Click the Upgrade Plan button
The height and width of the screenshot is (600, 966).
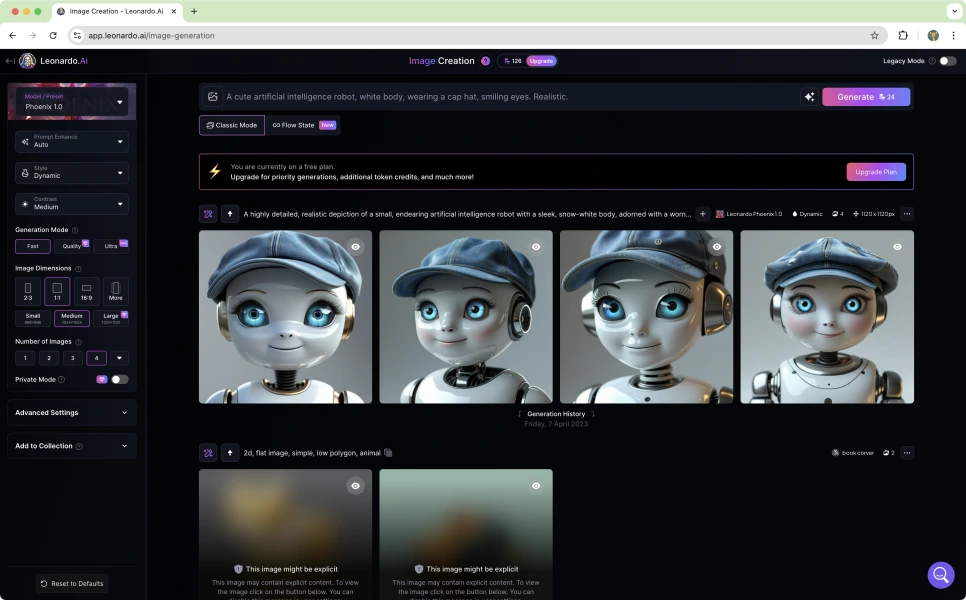pos(876,172)
